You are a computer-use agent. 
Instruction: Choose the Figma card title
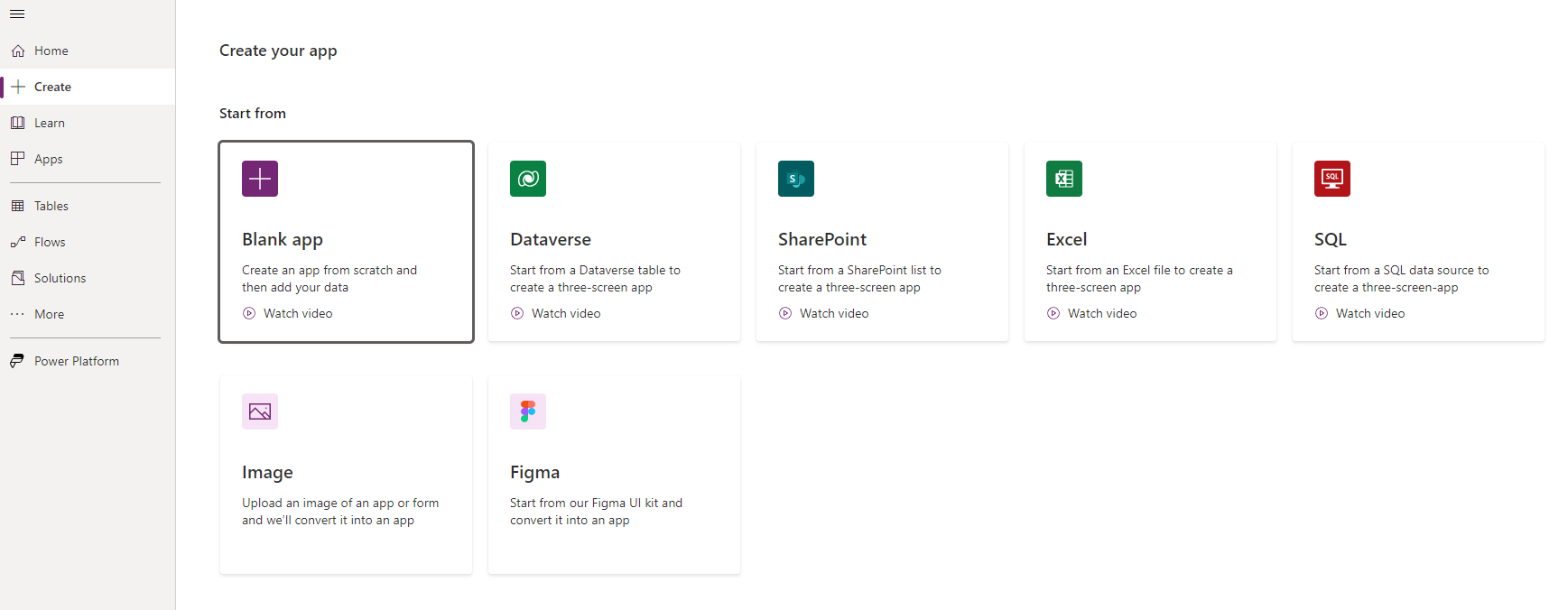534,473
